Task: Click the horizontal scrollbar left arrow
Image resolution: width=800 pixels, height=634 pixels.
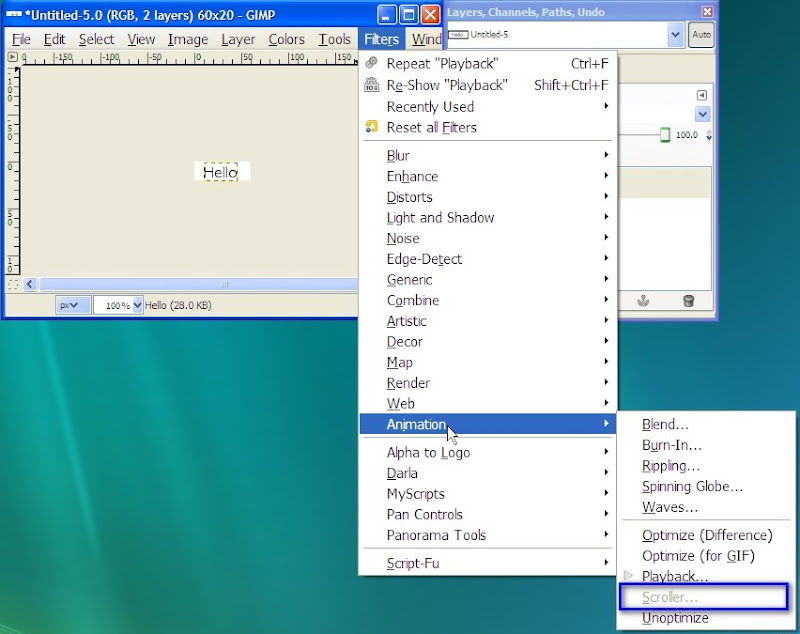Action: (x=30, y=284)
